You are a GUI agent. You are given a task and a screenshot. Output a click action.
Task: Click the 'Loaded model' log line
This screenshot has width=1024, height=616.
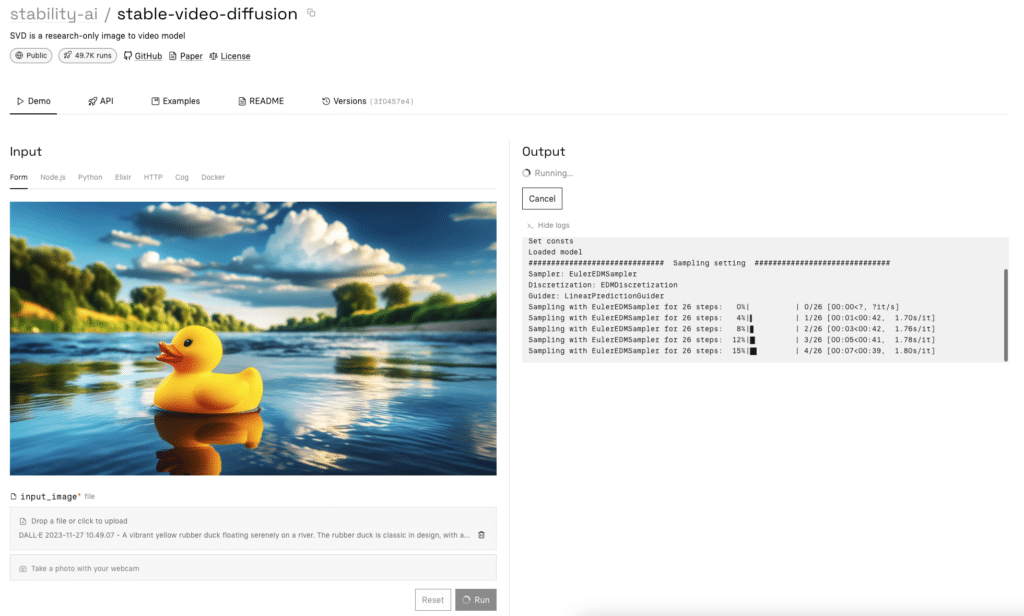pyautogui.click(x=555, y=252)
